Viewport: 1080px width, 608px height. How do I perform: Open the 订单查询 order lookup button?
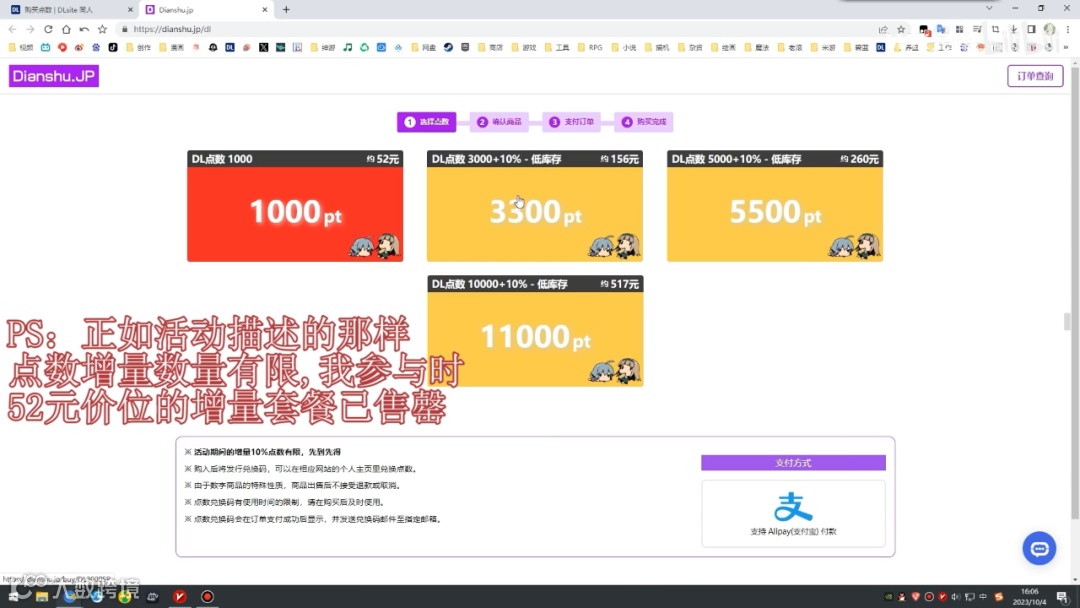[x=1035, y=76]
